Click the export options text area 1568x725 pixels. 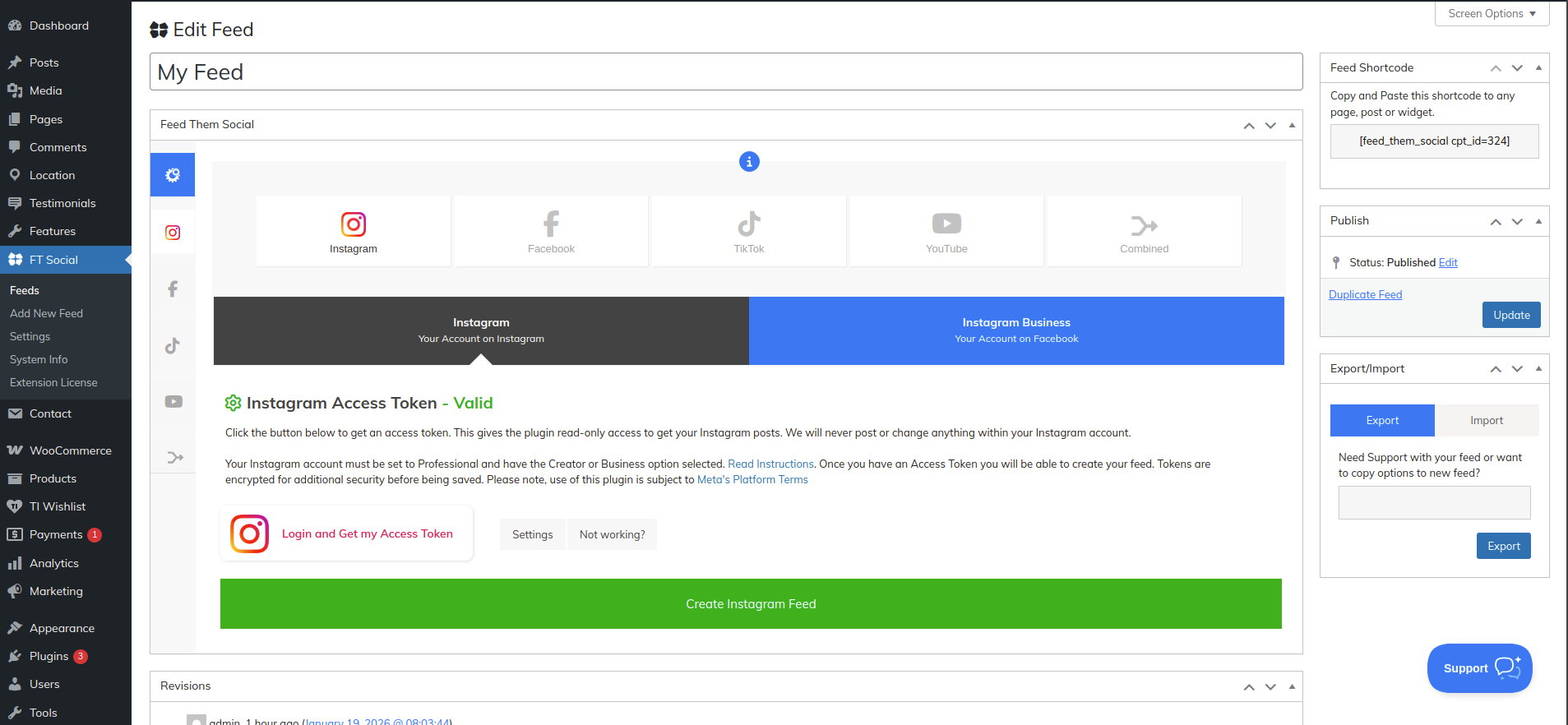coord(1435,502)
